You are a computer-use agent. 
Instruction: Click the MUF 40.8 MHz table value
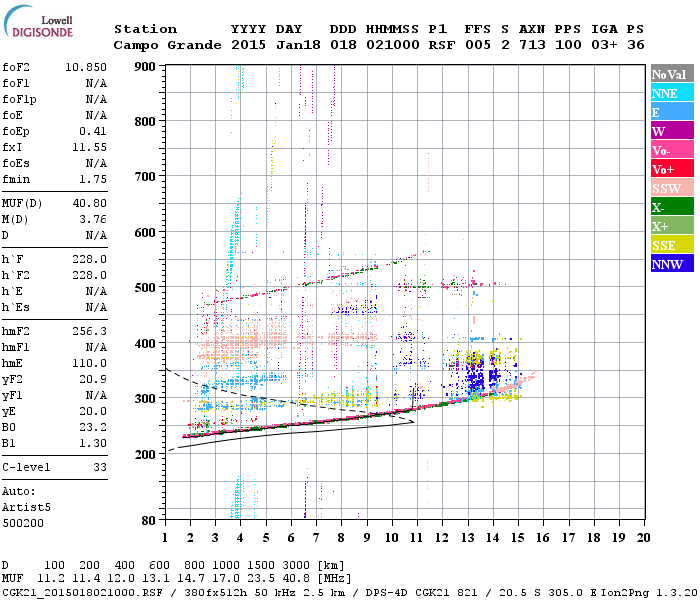297,579
